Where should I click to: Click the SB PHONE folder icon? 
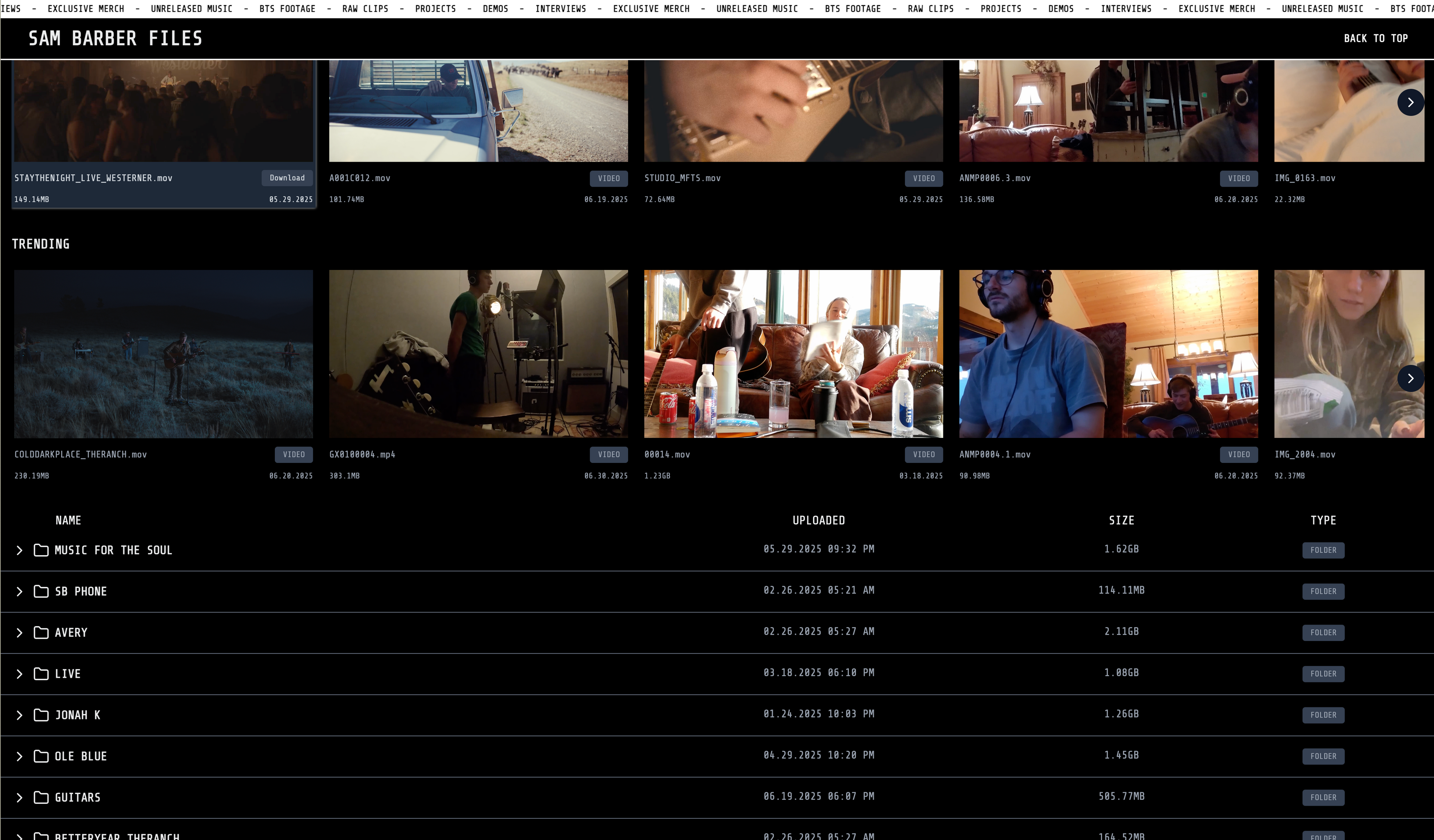(x=41, y=591)
